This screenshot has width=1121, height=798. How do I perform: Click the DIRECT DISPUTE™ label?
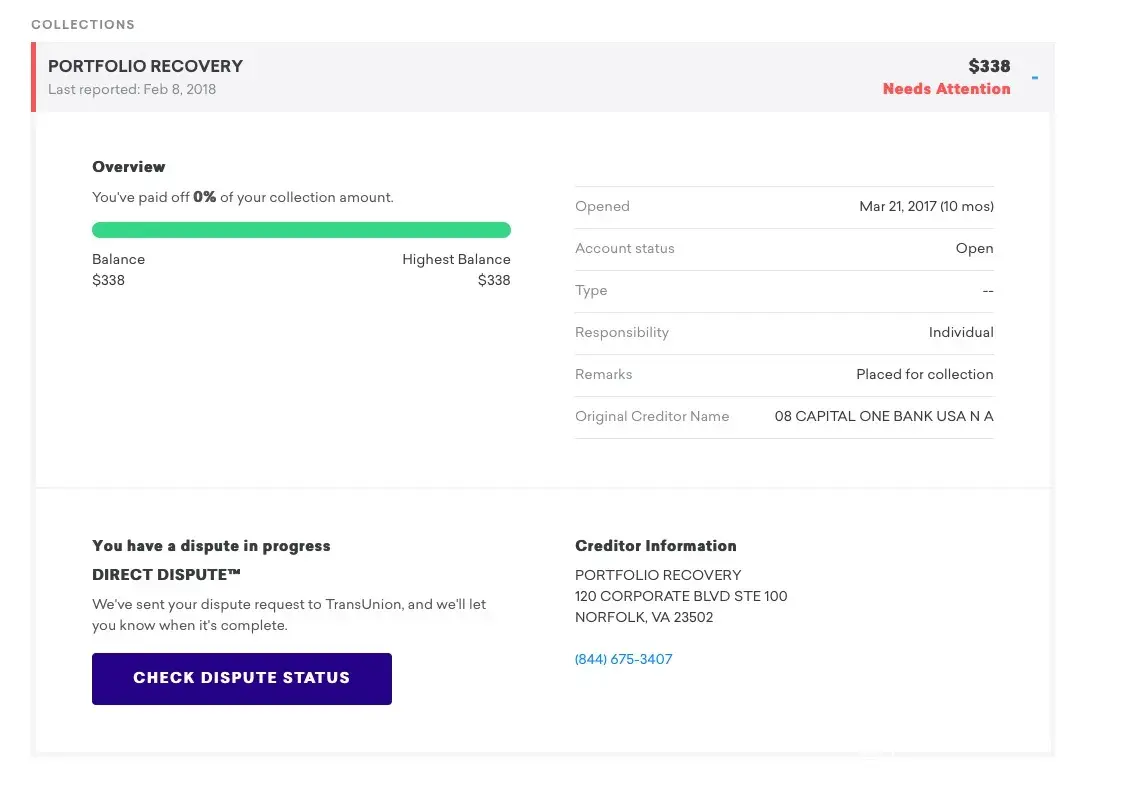[x=166, y=575]
